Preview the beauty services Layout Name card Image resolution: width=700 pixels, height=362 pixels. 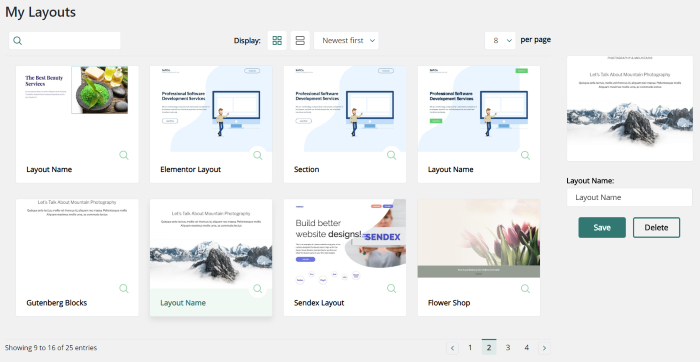124,155
